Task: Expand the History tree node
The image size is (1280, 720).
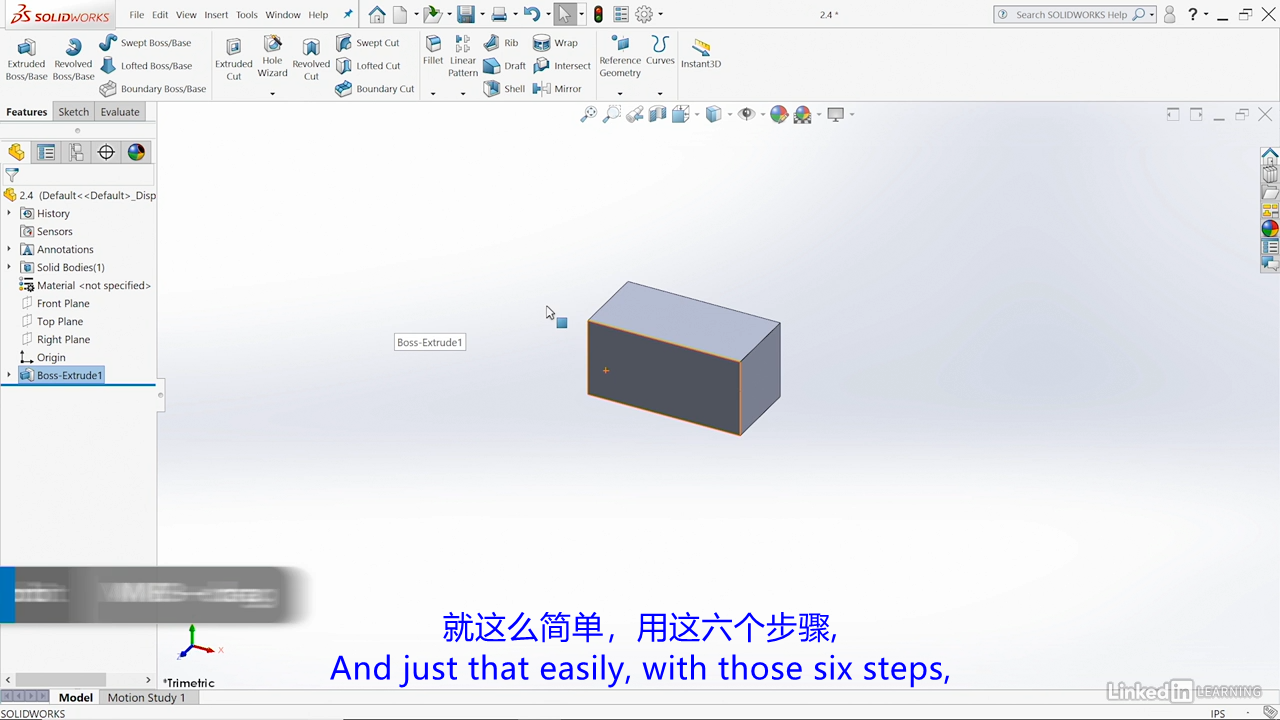Action: pyautogui.click(x=9, y=213)
